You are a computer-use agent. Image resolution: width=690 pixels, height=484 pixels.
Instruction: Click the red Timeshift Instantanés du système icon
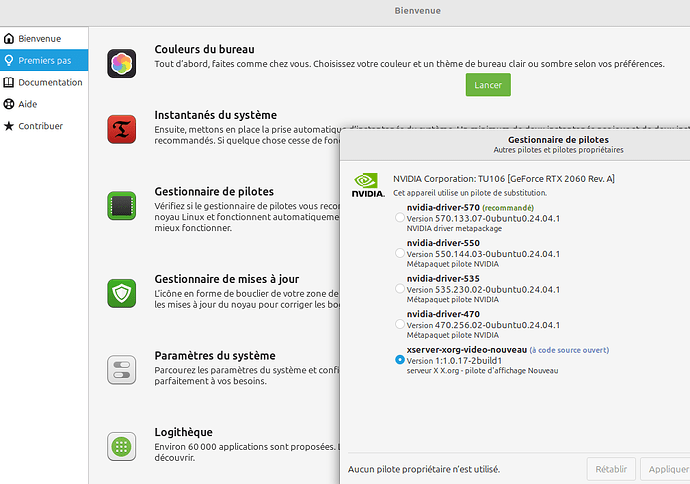121,129
